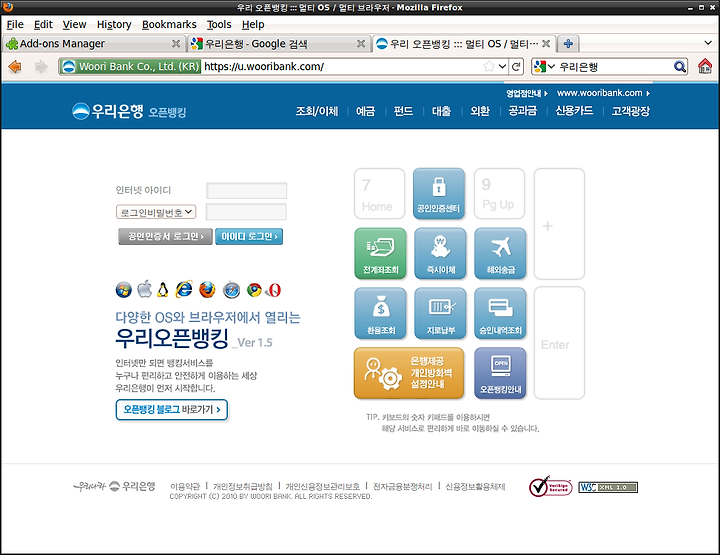The height and width of the screenshot is (555, 720).
Task: Open the File menu
Action: tap(15, 24)
